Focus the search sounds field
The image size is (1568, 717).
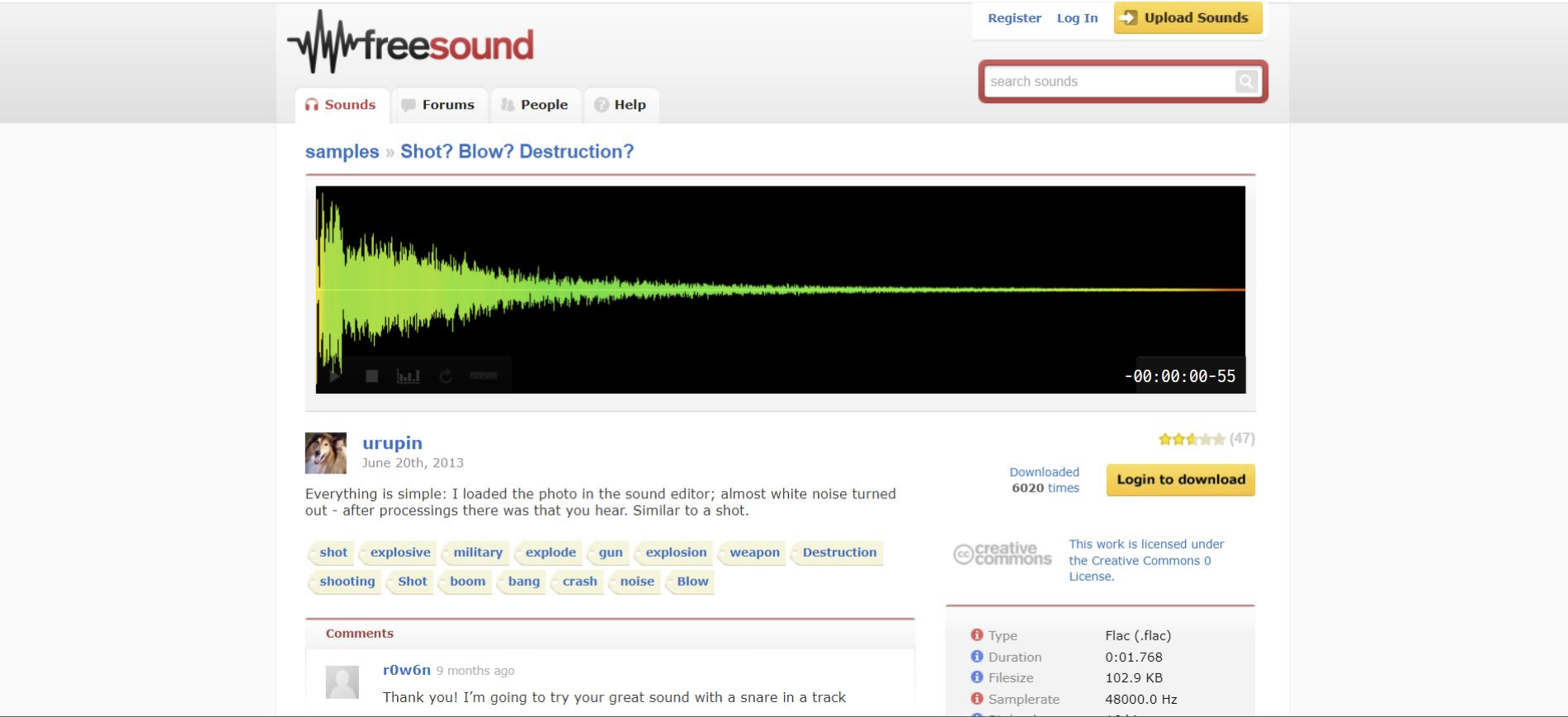[1110, 81]
